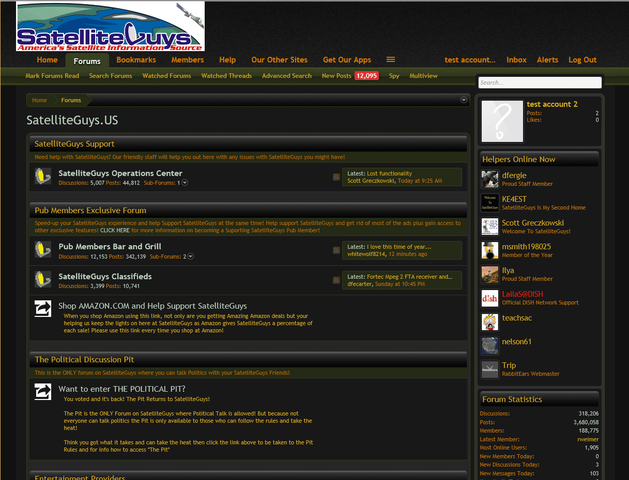Screen dimensions: 629x480
Task: Open Get Our Apps menu
Action: [x=347, y=60]
